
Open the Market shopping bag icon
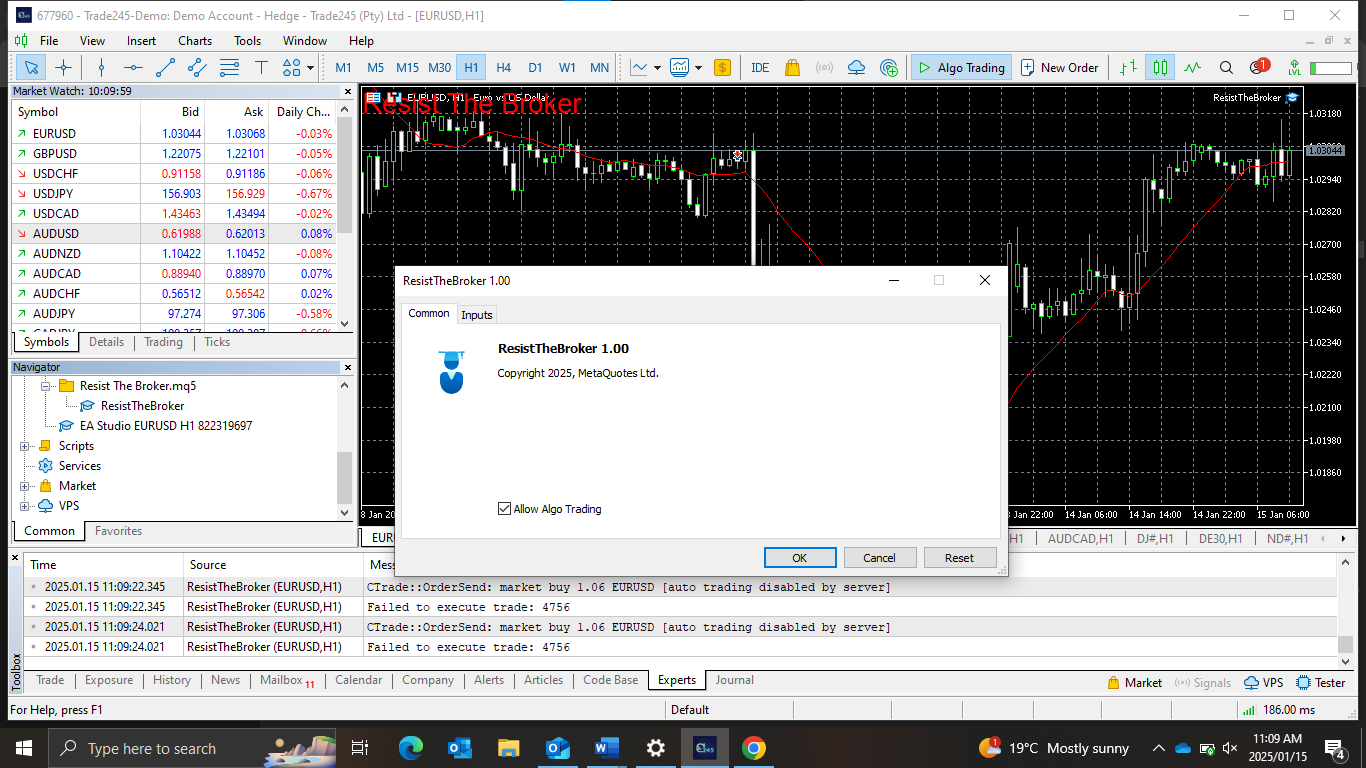point(792,68)
